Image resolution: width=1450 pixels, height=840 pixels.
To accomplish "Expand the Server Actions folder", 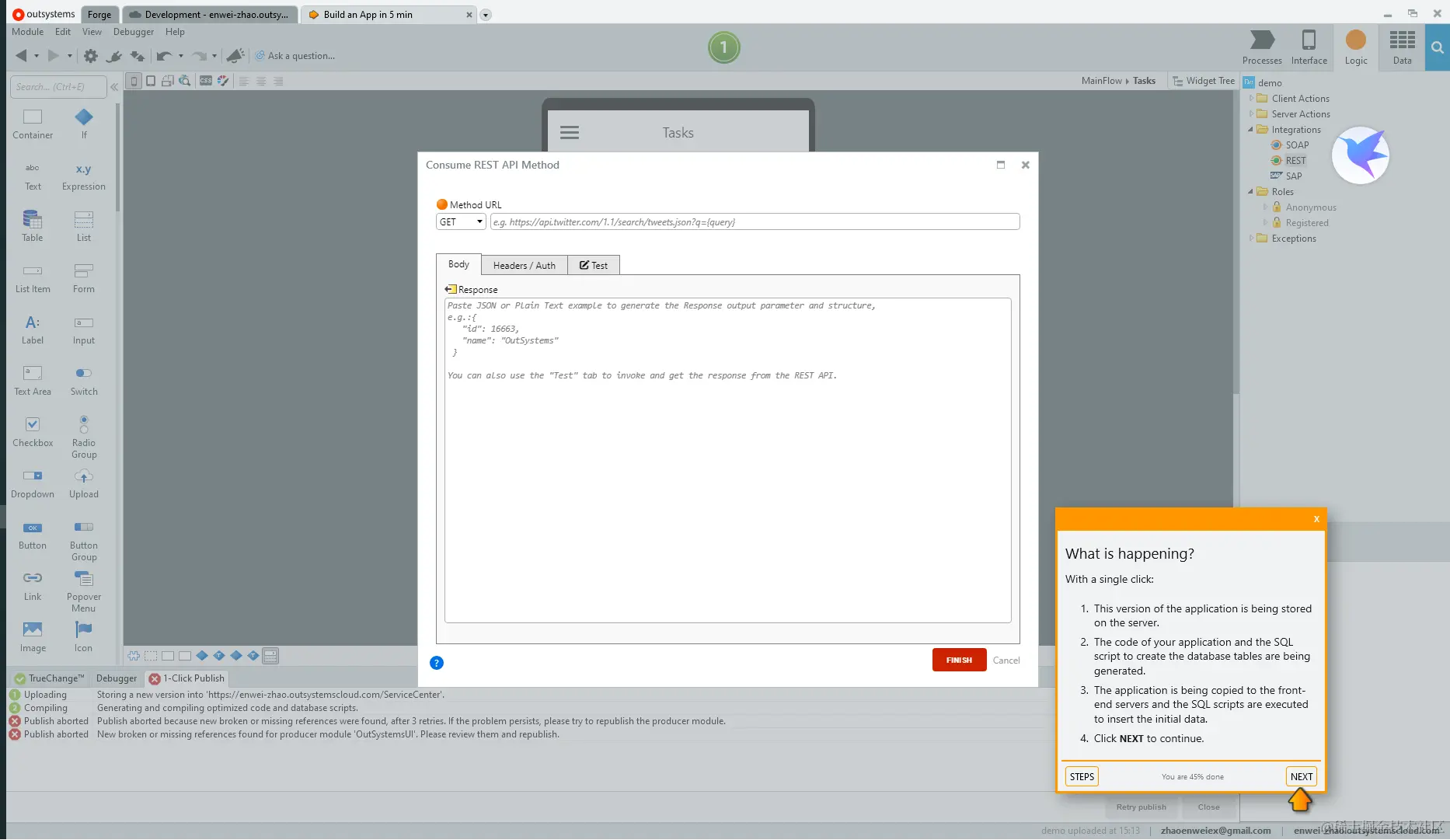I will tap(1251, 114).
